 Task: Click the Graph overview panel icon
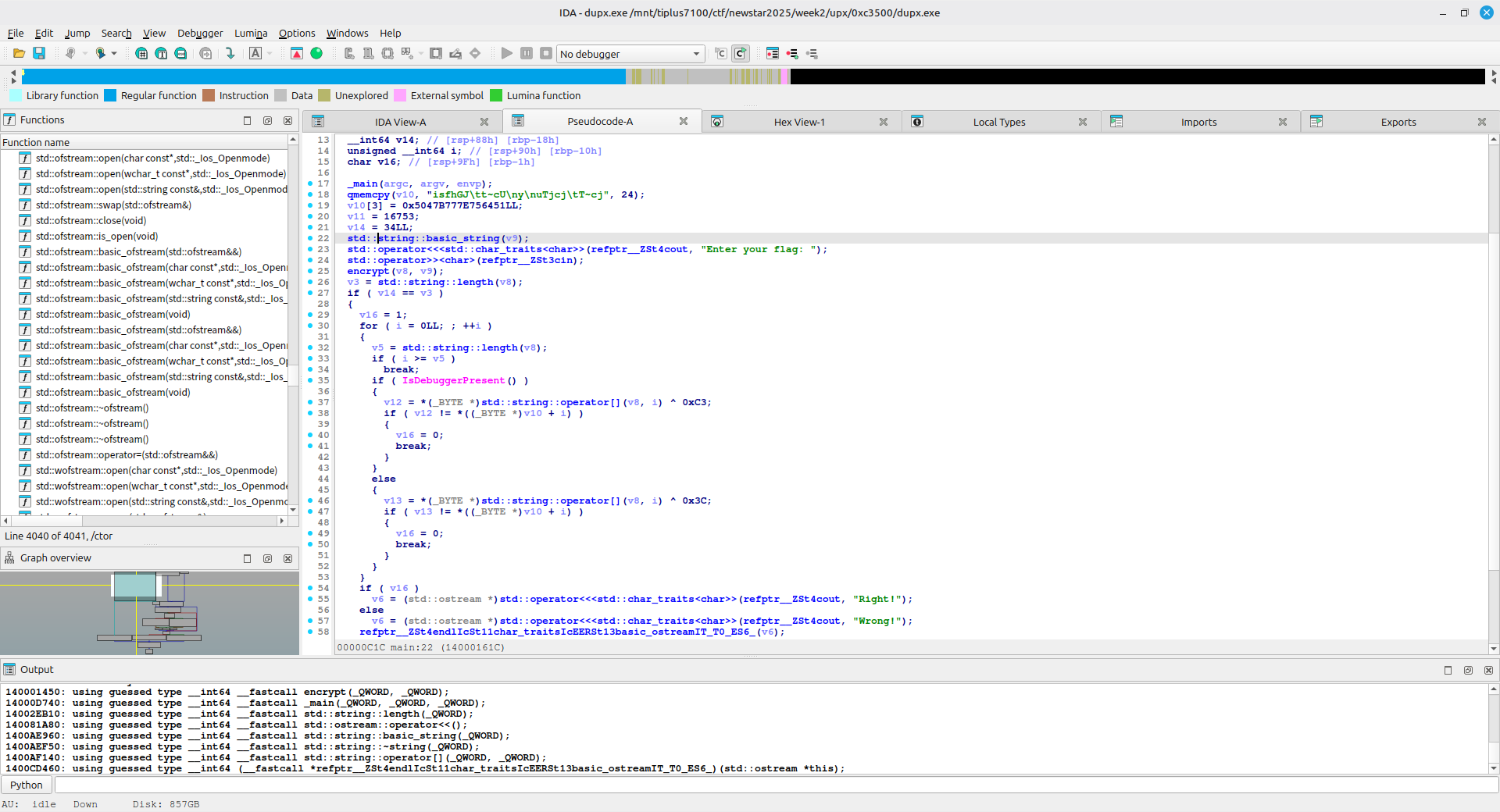coord(9,558)
